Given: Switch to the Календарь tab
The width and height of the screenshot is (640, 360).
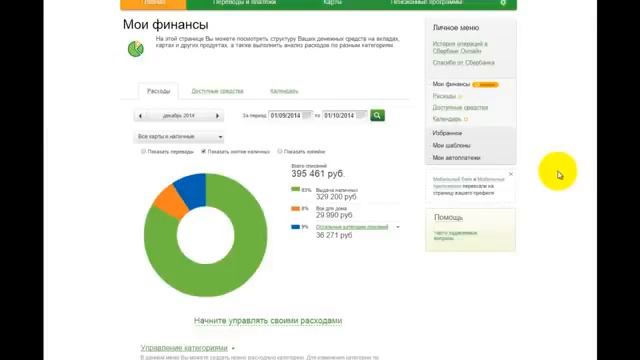Looking at the screenshot, I should click(x=284, y=91).
